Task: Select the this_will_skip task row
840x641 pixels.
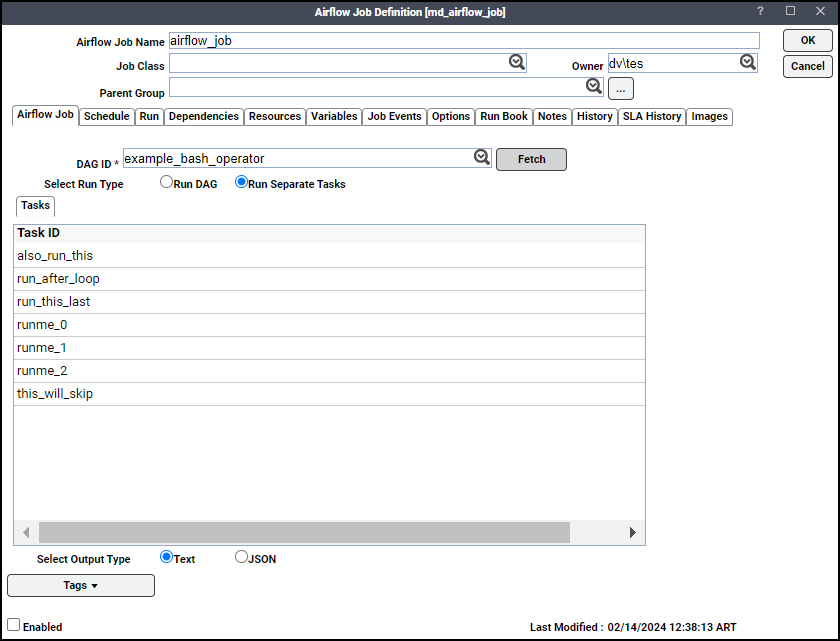Action: (x=329, y=394)
